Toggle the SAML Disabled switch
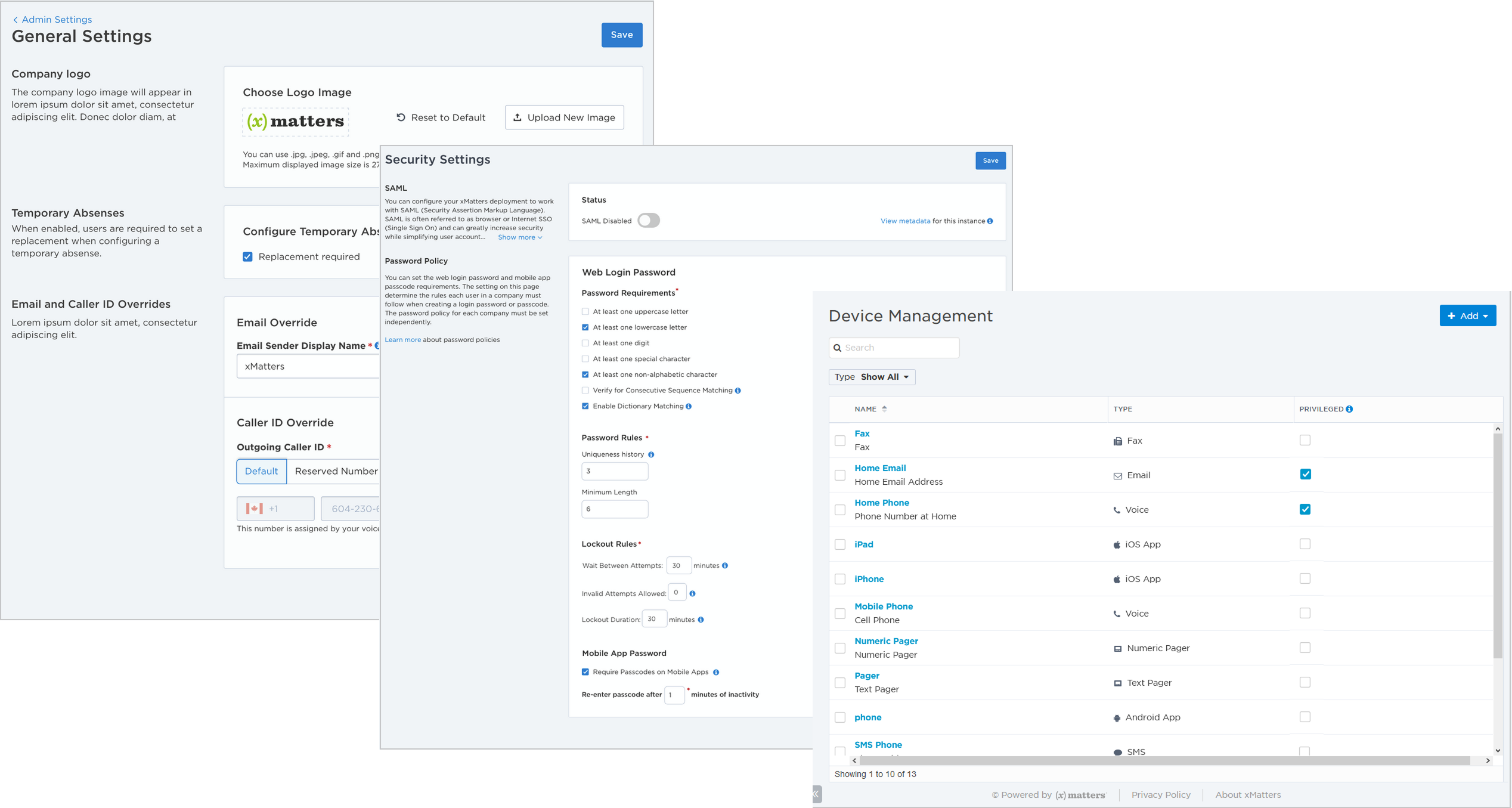Image resolution: width=1512 pixels, height=808 pixels. click(648, 221)
